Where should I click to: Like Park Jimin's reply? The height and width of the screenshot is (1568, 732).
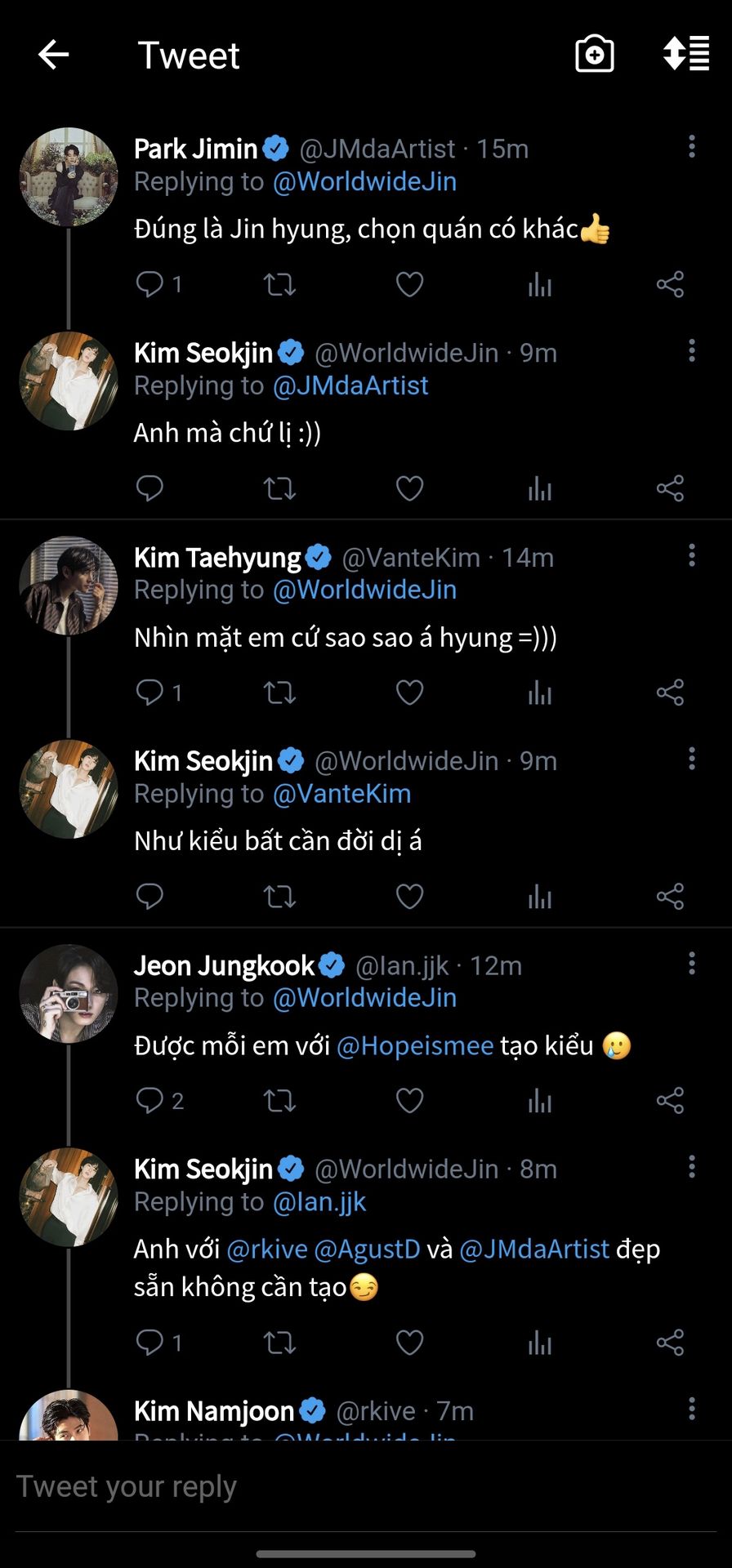pos(409,285)
